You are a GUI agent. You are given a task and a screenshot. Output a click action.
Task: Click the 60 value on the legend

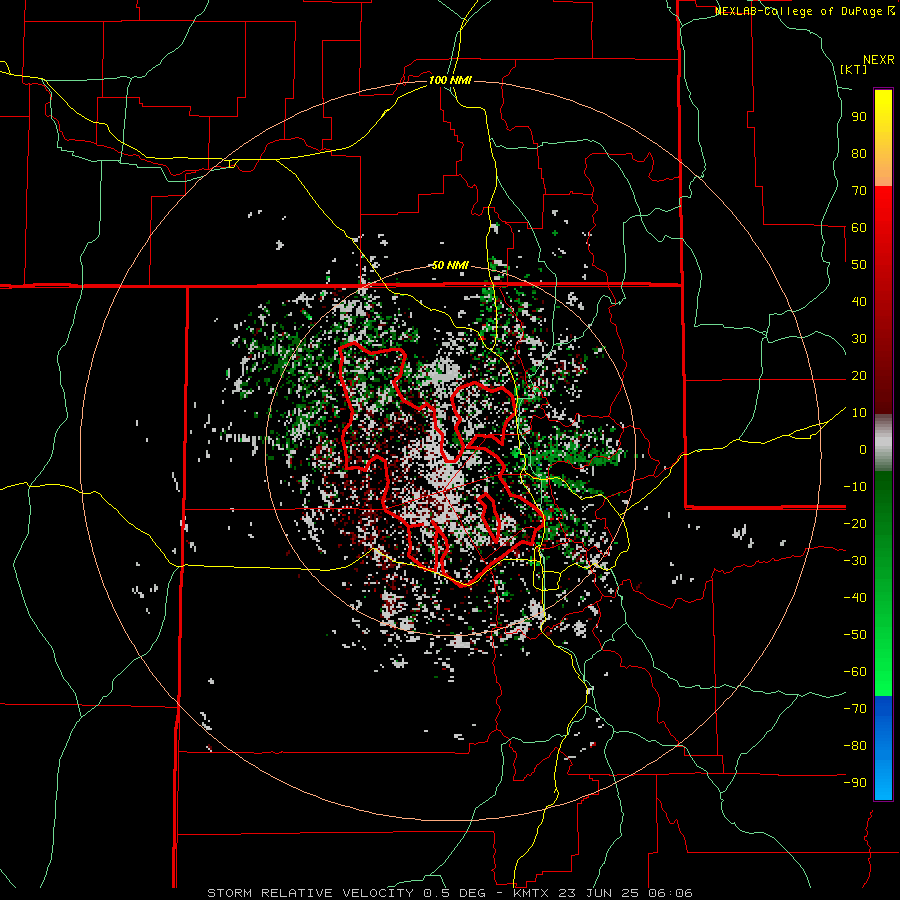click(x=859, y=228)
